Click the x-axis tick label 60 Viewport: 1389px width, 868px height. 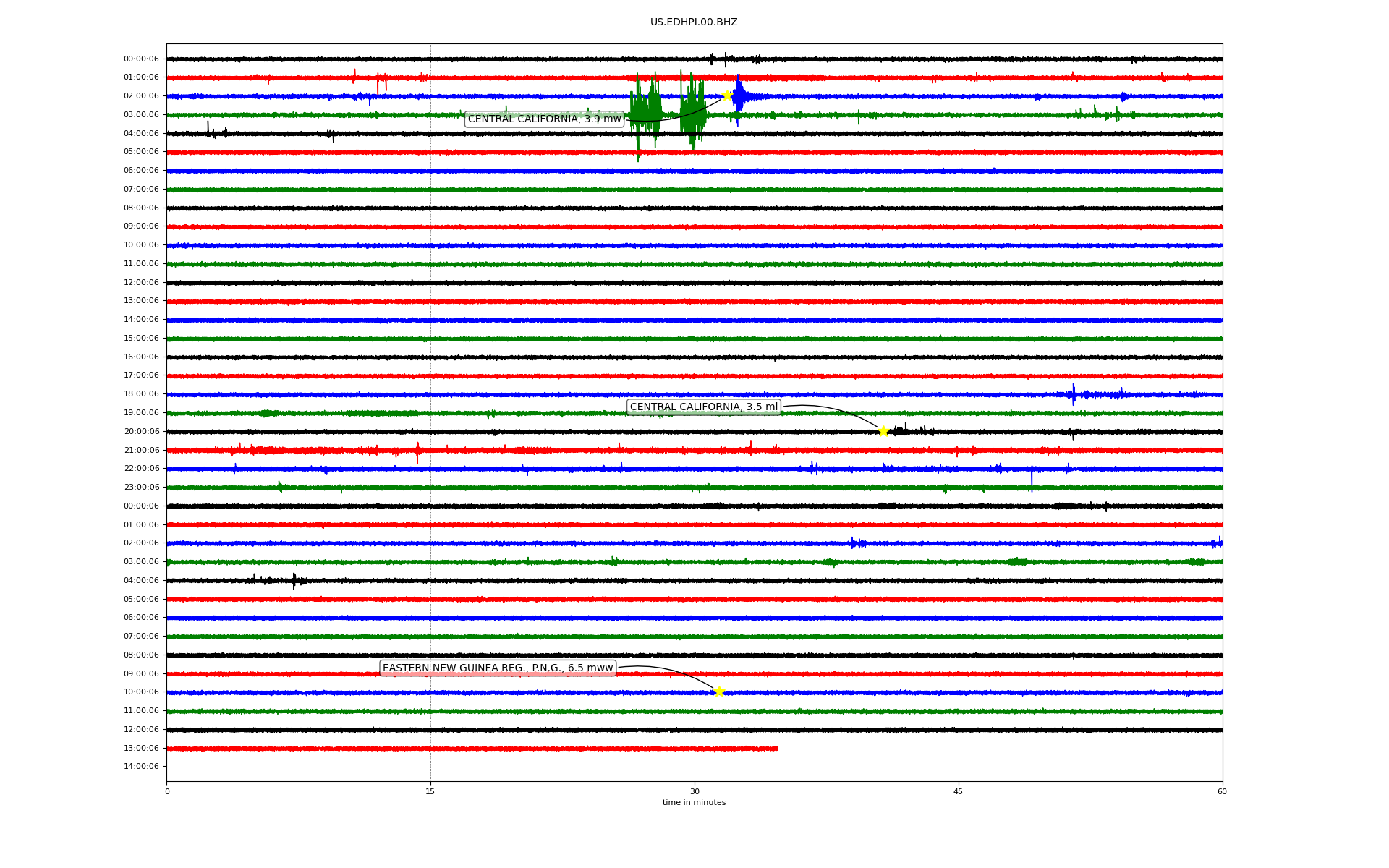click(1222, 791)
